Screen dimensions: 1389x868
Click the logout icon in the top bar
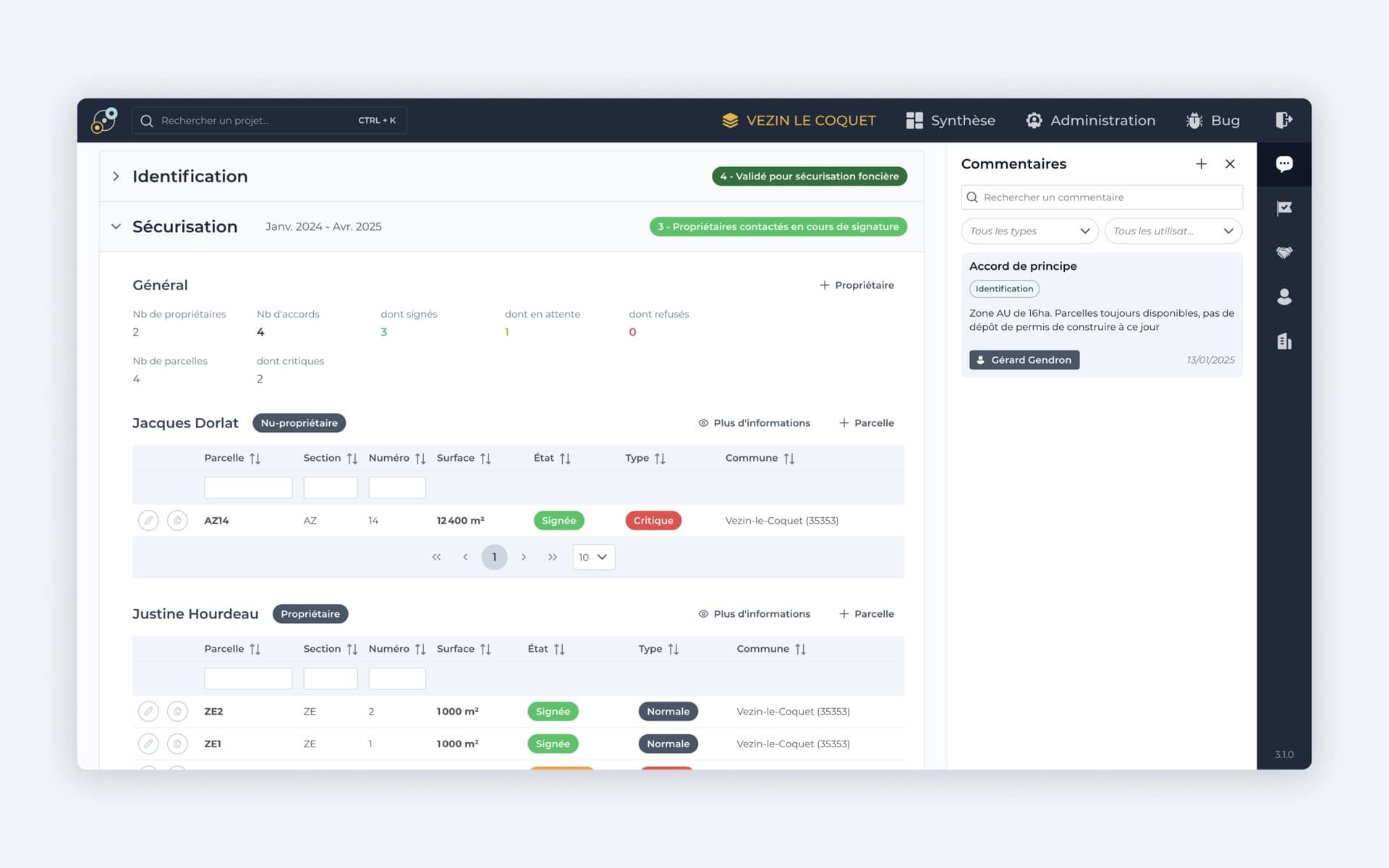point(1283,120)
